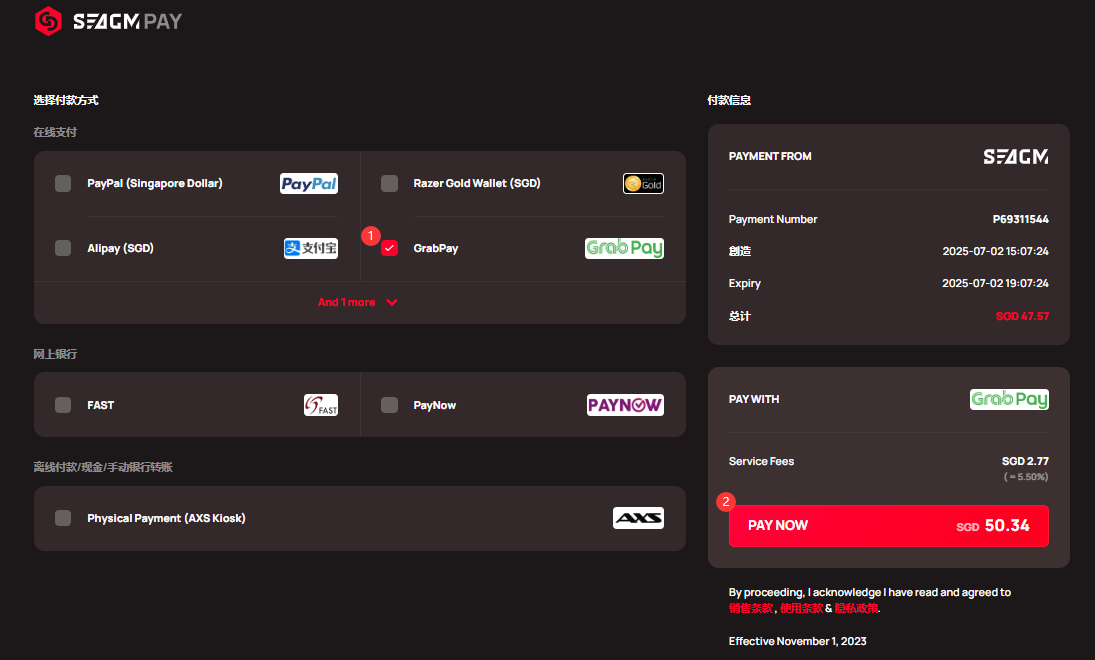Click the Alipay (SGD) label
1095x660 pixels.
pos(120,248)
